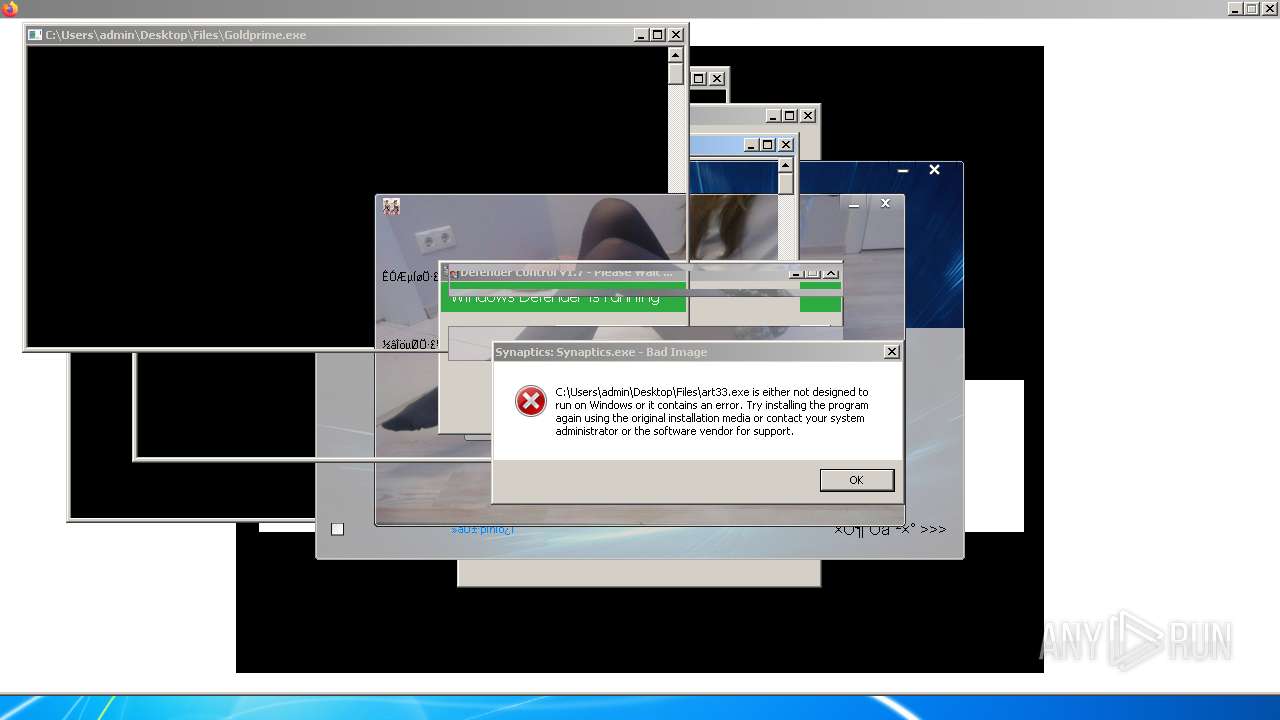Screen dimensions: 1280x720
Task: Close the photo window
Action: 885,204
